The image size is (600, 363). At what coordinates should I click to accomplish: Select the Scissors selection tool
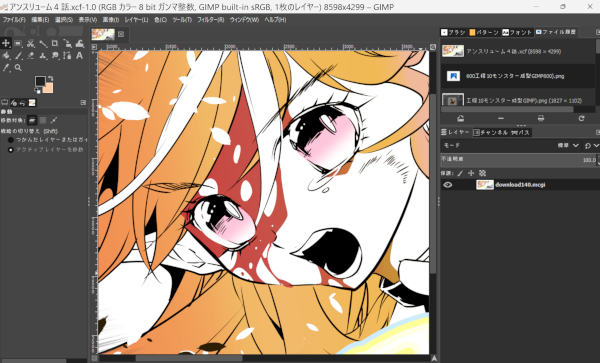coord(30,43)
